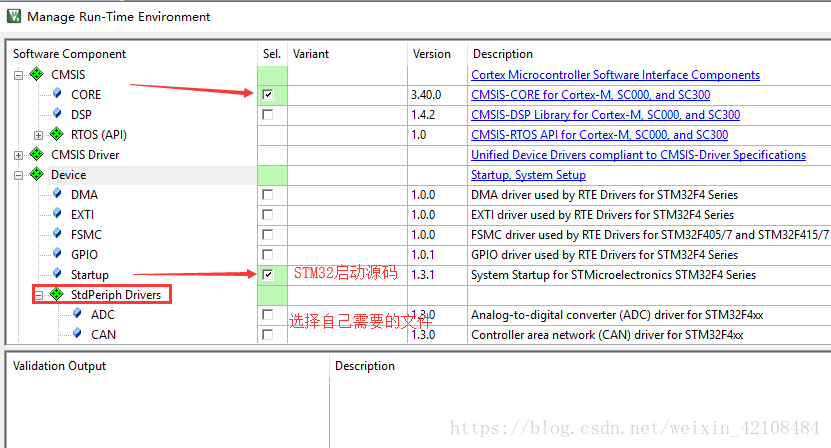
Task: Open the CMSIS-DSP Library link
Action: click(605, 115)
